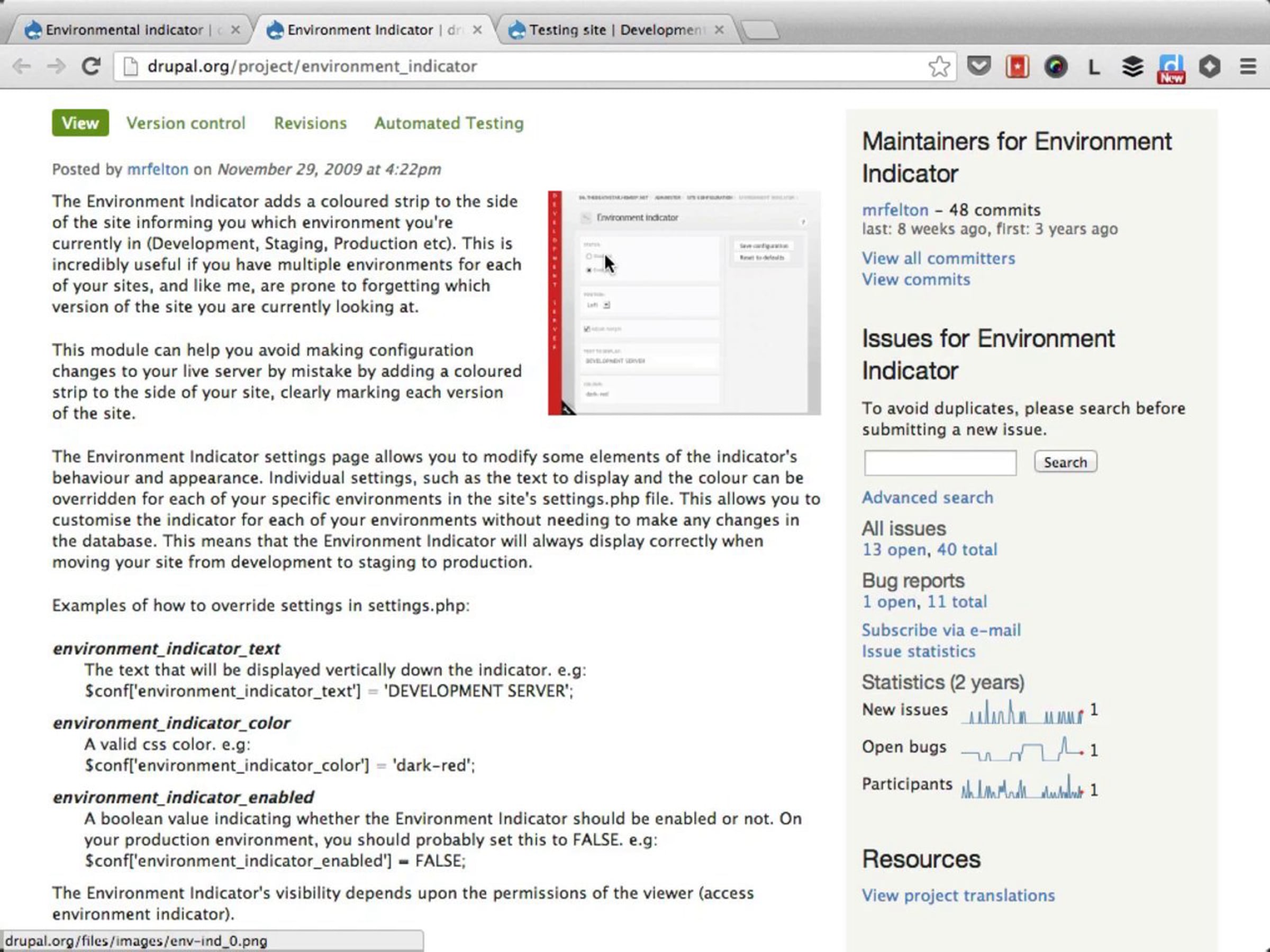Open the 40 total issues link
Viewport: 1270px width, 952px height.
[967, 550]
